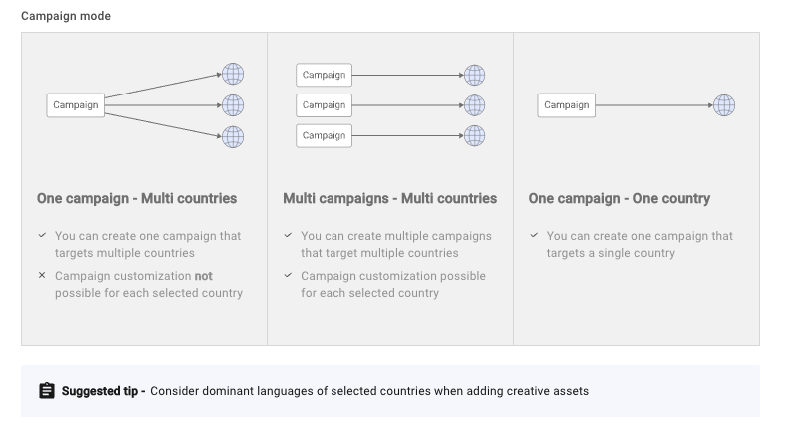Click middle globe icon in first card
Screen dimensions: 794x434
pos(233,105)
